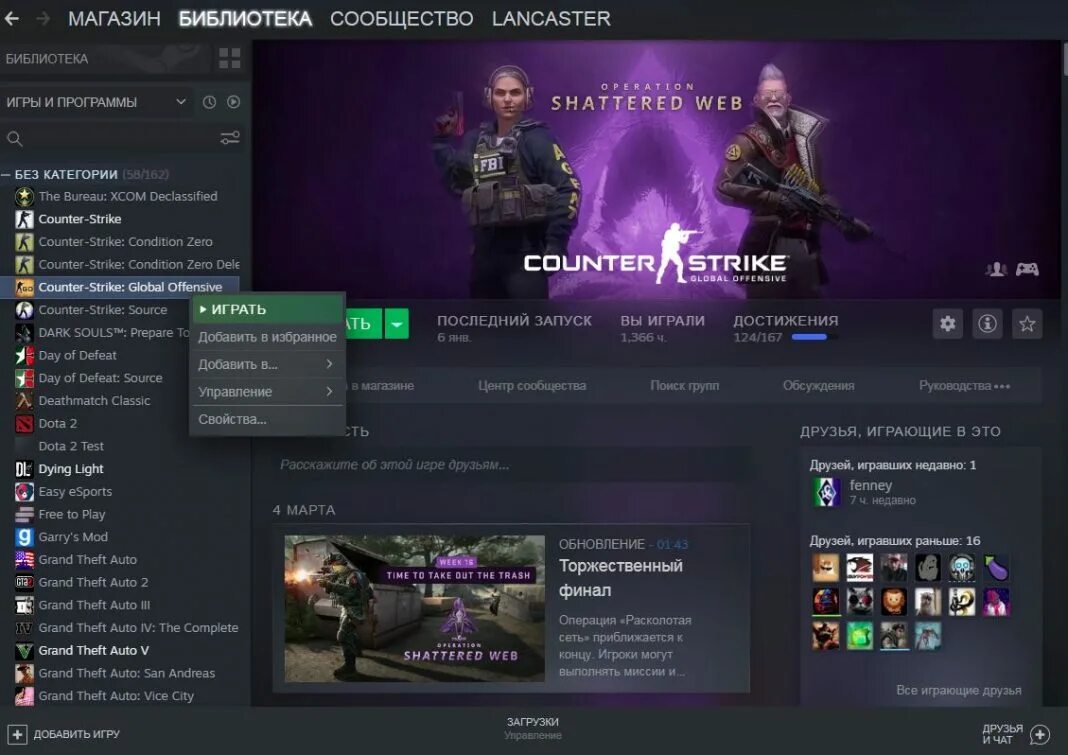Click the multiplayer players icon on banner

pos(996,269)
